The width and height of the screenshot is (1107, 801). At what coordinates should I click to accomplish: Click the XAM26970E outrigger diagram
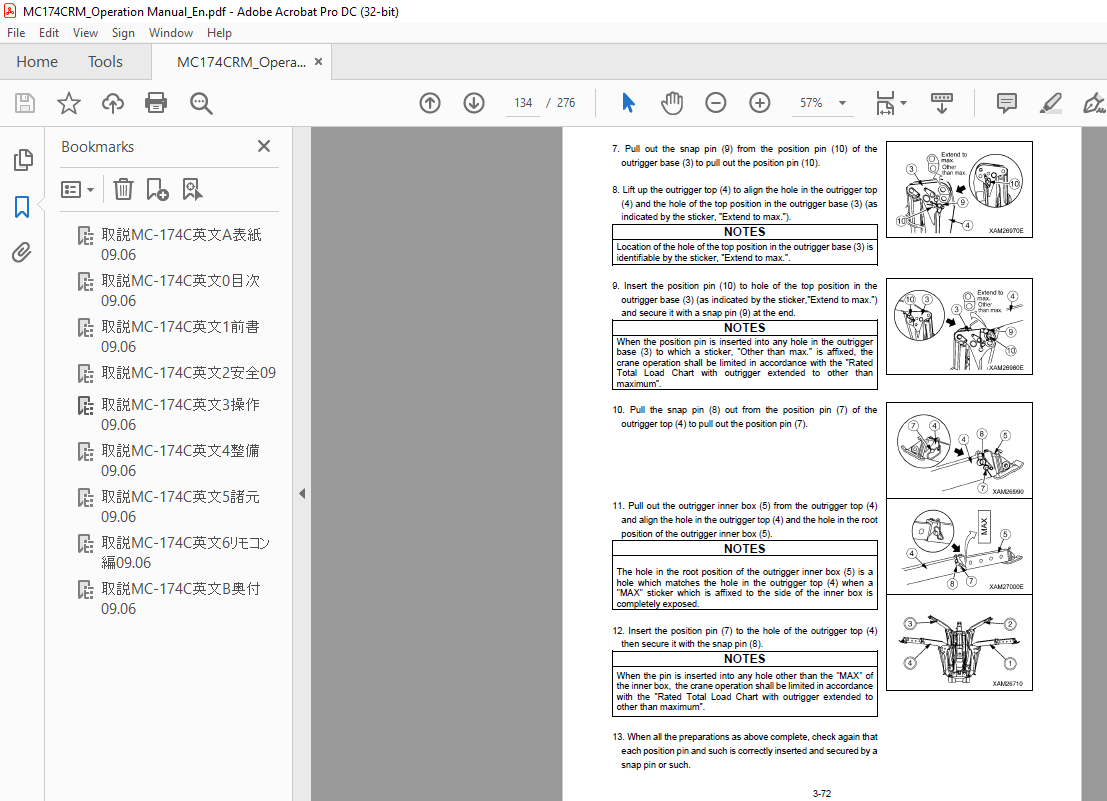pyautogui.click(x=959, y=189)
